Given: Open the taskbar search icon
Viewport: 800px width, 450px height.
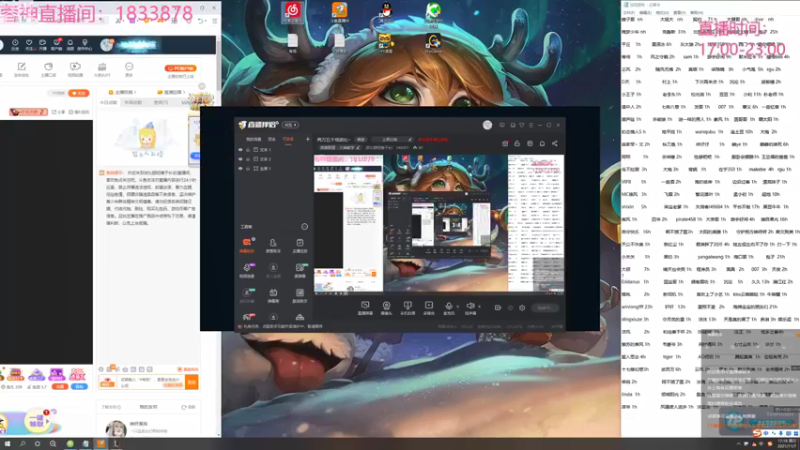Looking at the screenshot, I should point(22,444).
